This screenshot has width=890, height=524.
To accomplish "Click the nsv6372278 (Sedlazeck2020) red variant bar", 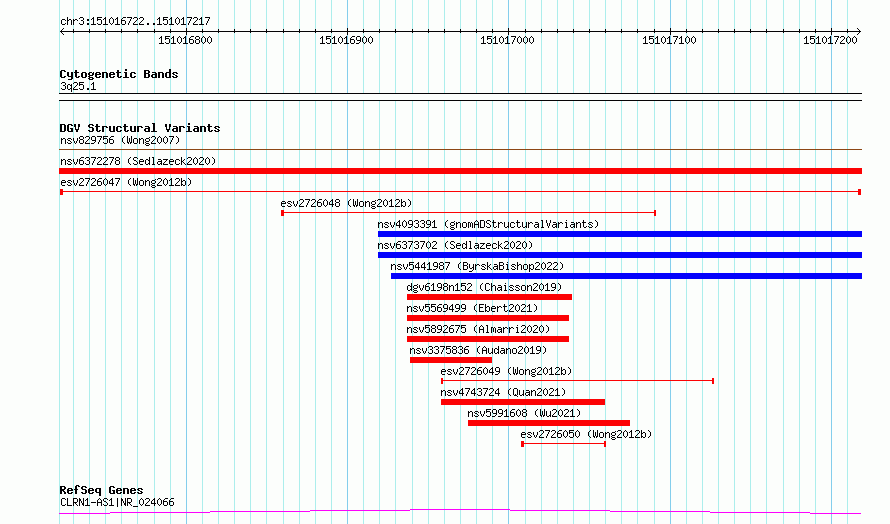I will tap(460, 171).
